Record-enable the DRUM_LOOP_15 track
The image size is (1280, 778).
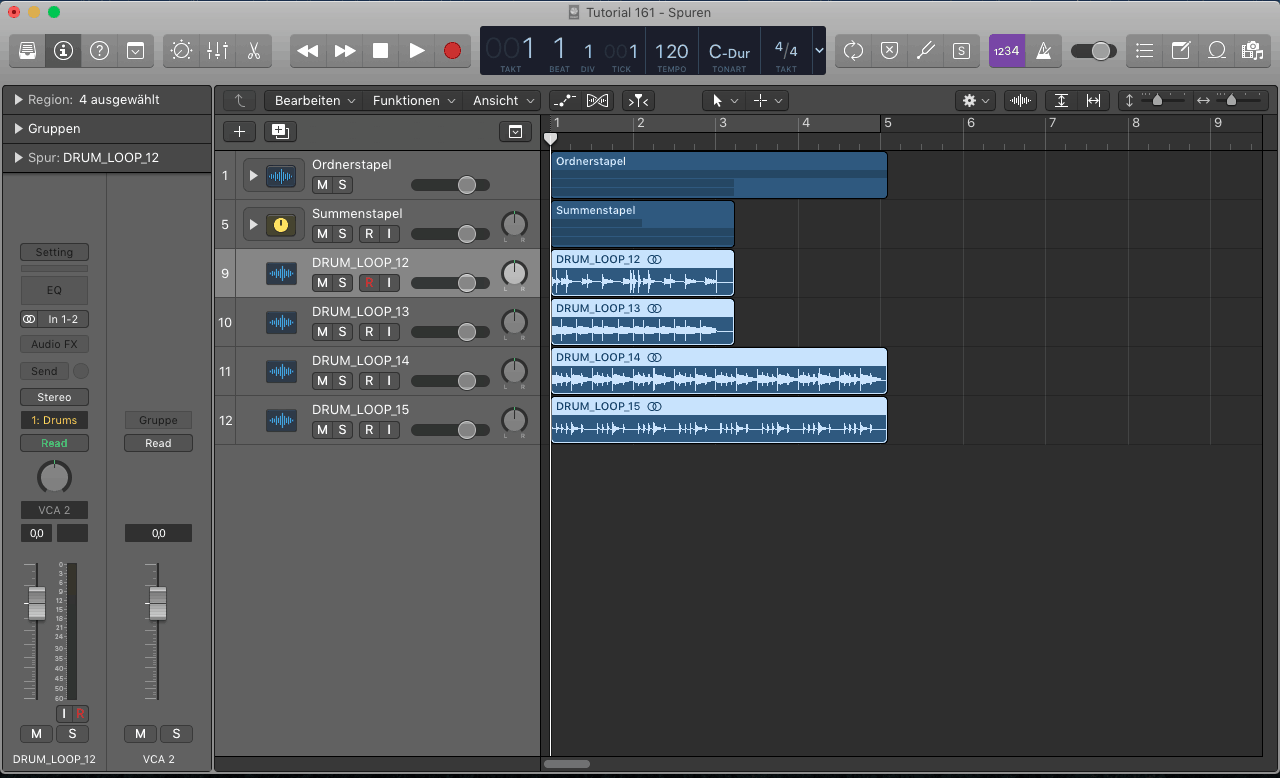(x=369, y=430)
